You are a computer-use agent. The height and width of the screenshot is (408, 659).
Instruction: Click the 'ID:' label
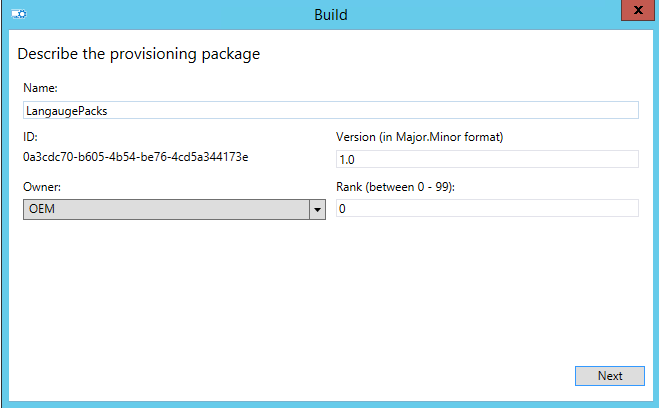point(29,137)
